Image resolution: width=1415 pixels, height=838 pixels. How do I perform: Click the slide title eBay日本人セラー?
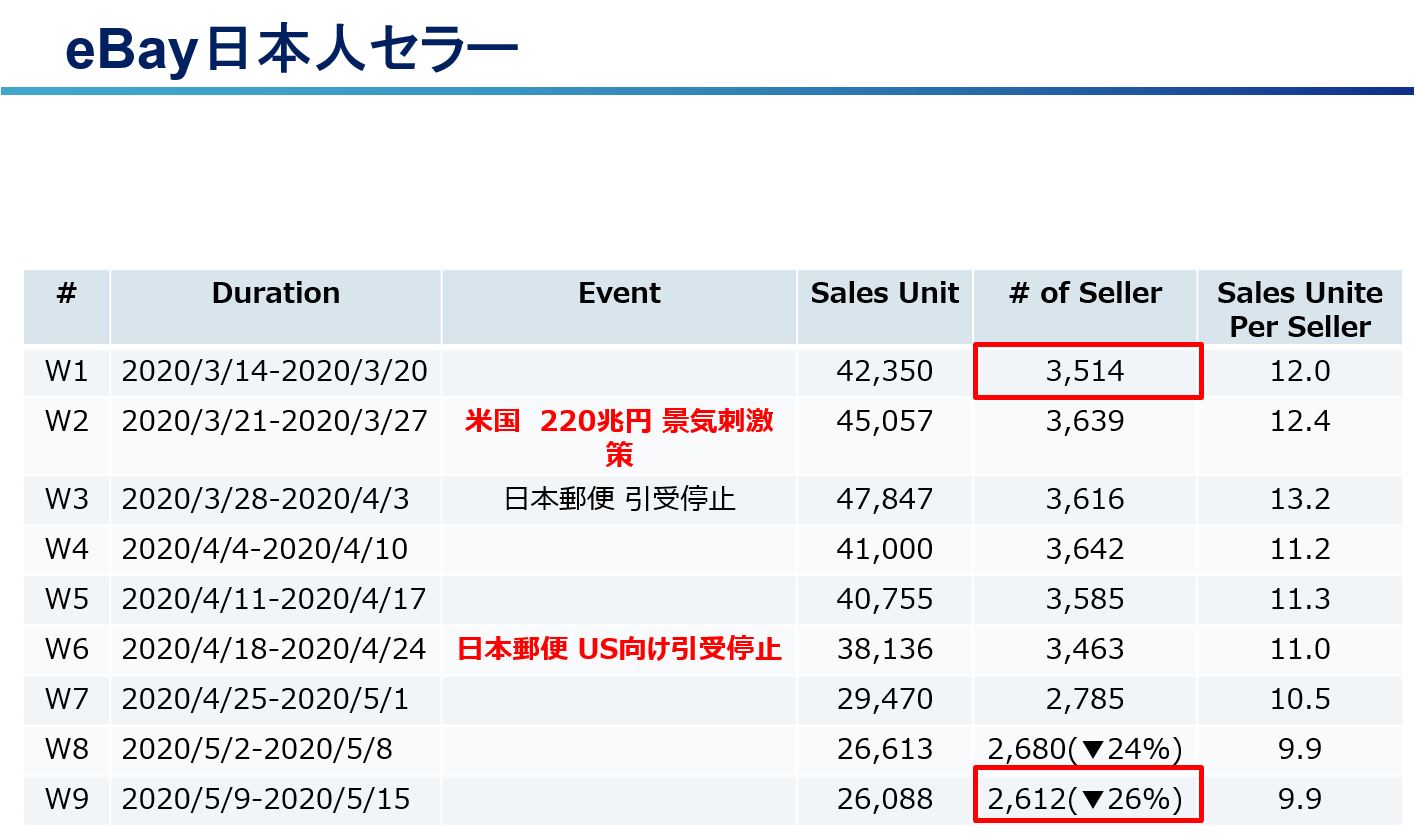pyautogui.click(x=291, y=50)
